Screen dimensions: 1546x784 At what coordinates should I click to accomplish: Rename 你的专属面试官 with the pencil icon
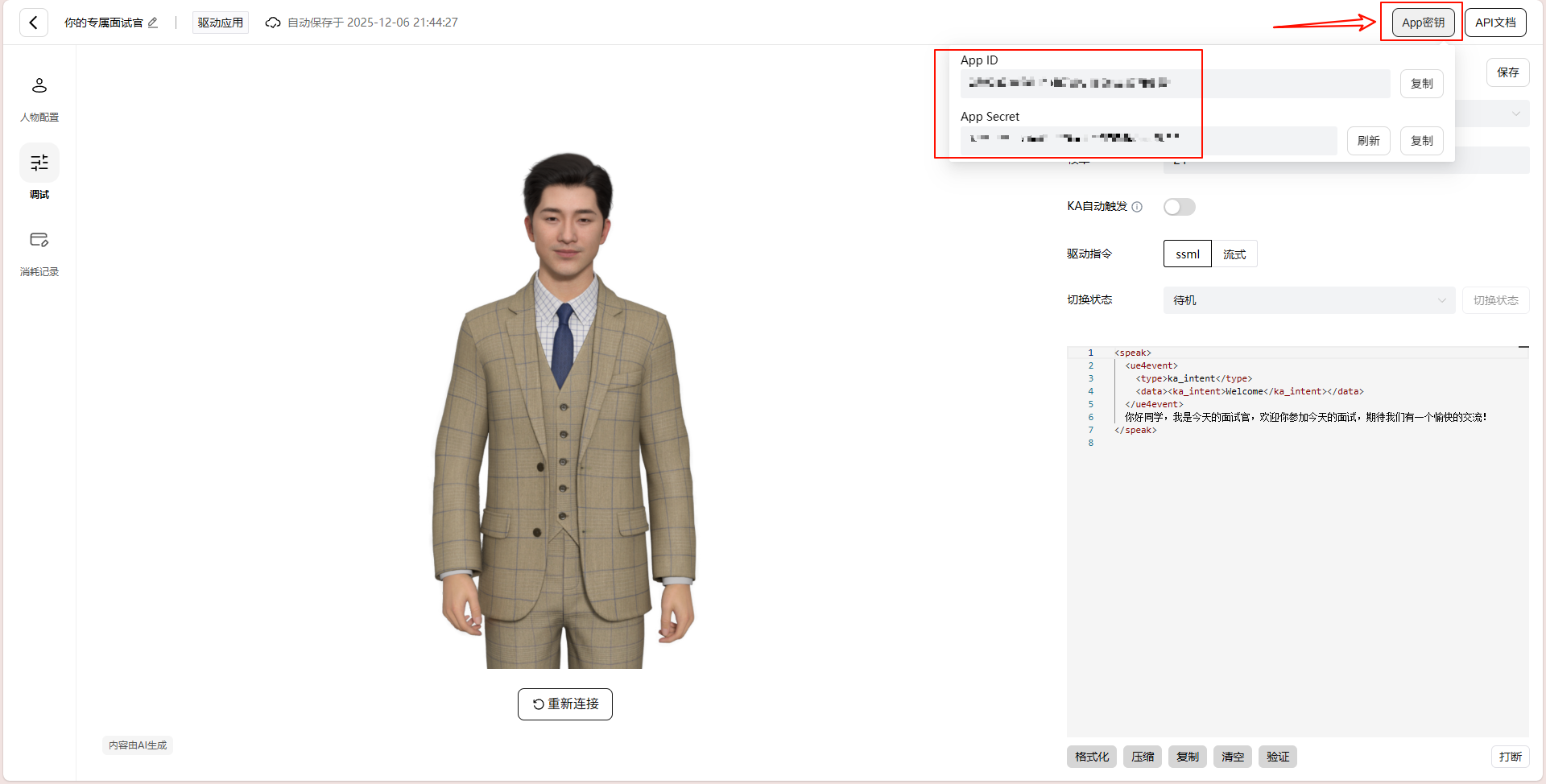tap(153, 23)
